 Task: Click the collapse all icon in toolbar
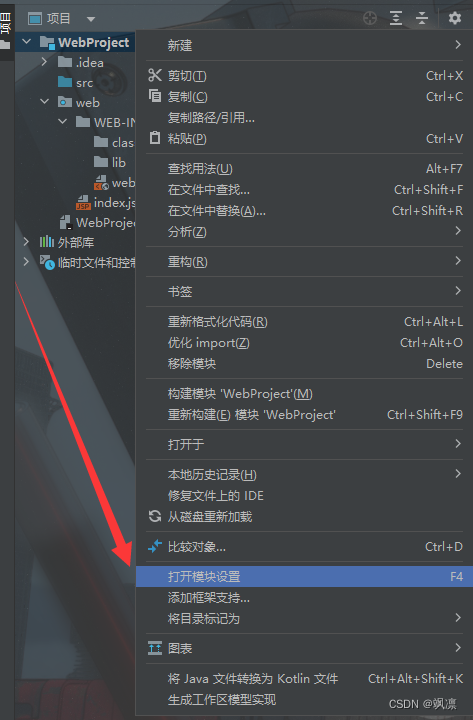pyautogui.click(x=422, y=18)
